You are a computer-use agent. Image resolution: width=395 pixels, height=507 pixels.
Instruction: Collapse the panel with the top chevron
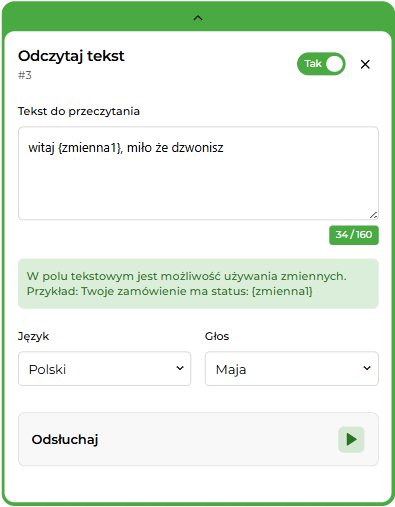click(x=198, y=18)
